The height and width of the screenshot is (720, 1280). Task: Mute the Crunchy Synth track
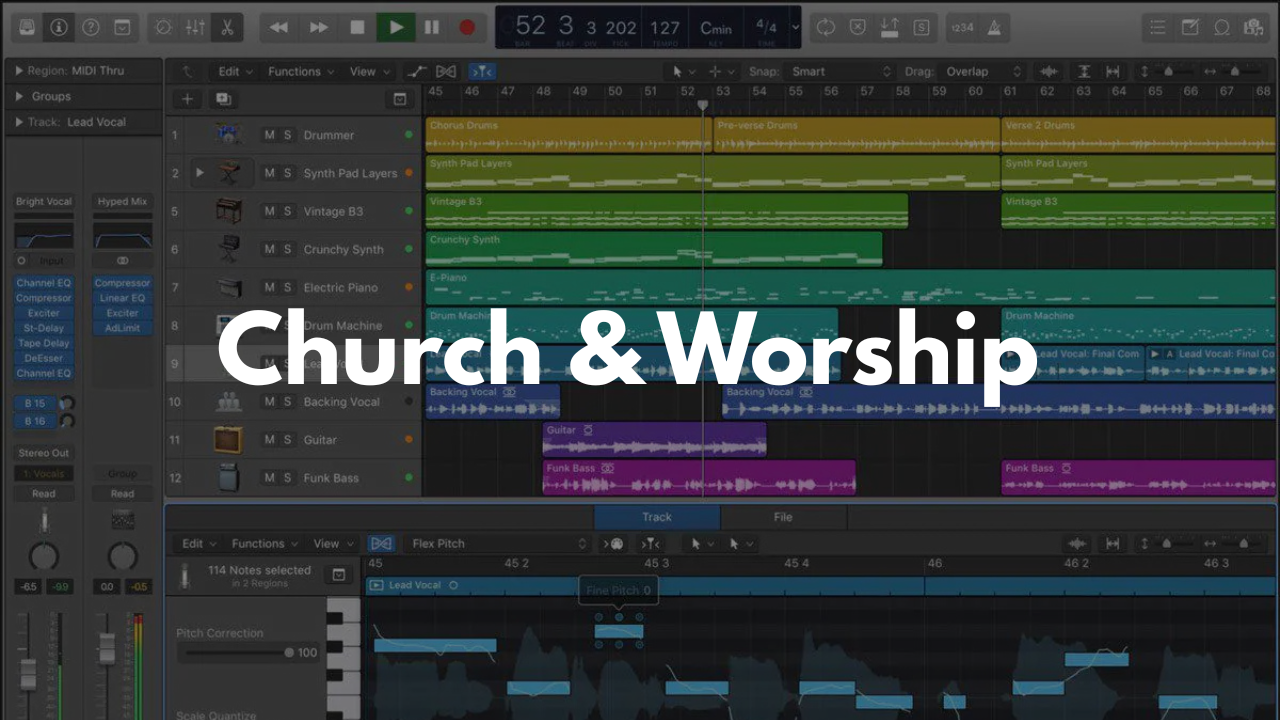[x=269, y=249]
